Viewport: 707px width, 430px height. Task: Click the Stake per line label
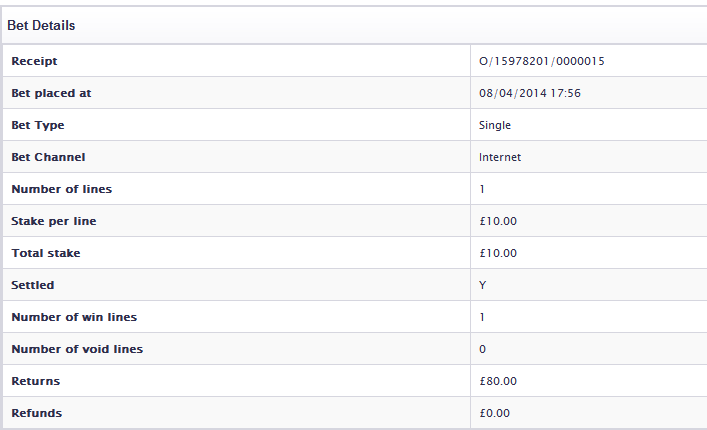(x=54, y=221)
